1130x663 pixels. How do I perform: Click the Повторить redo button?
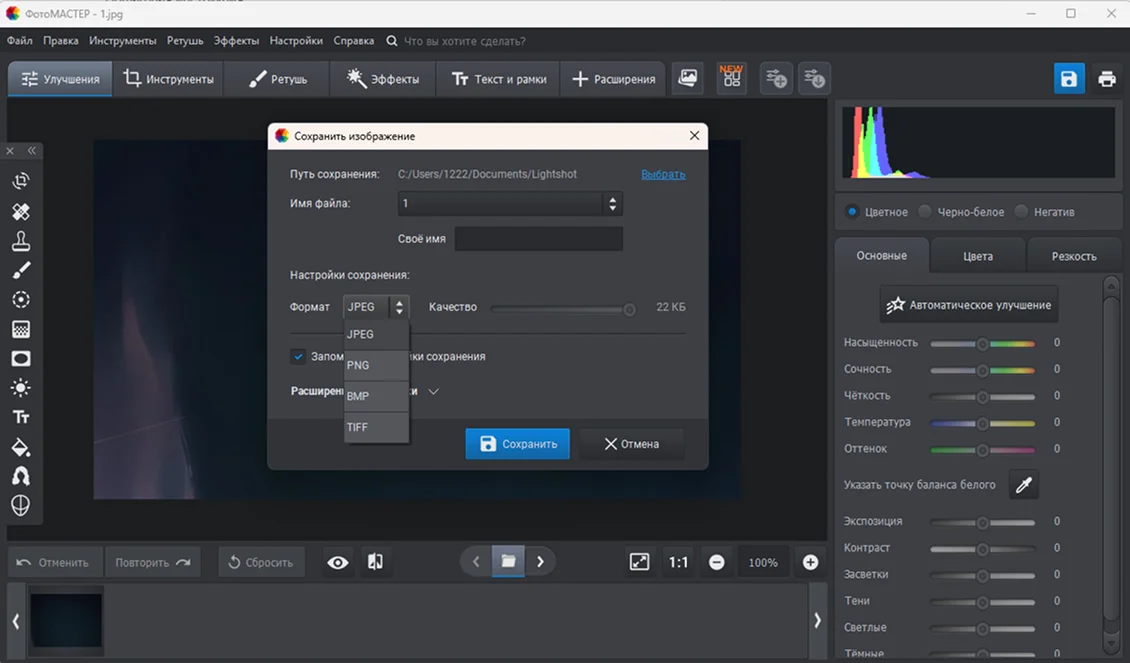coord(153,562)
